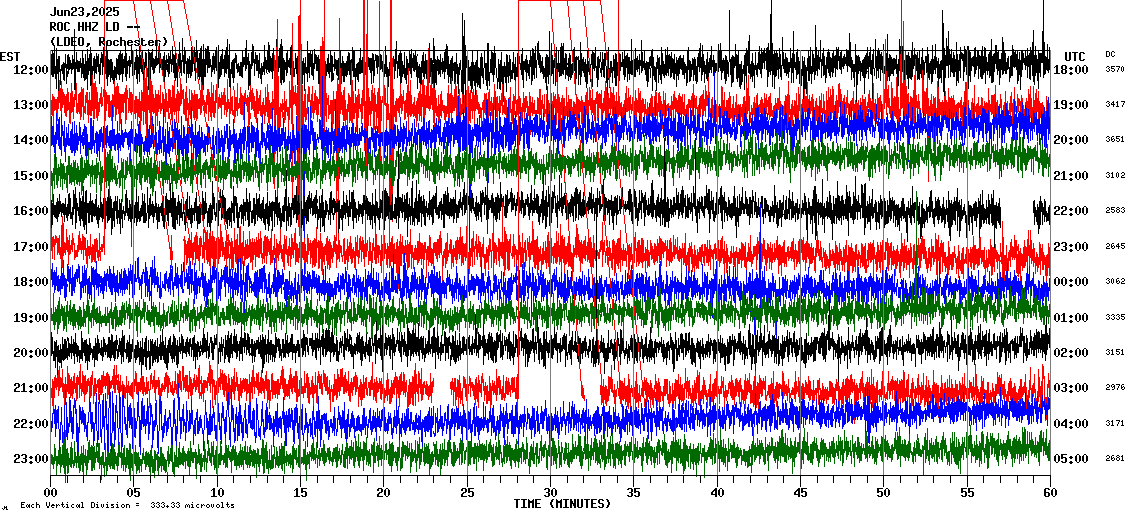The height and width of the screenshot is (519, 1130).
Task: Select the 15 minute tick label
Action: pos(301,493)
